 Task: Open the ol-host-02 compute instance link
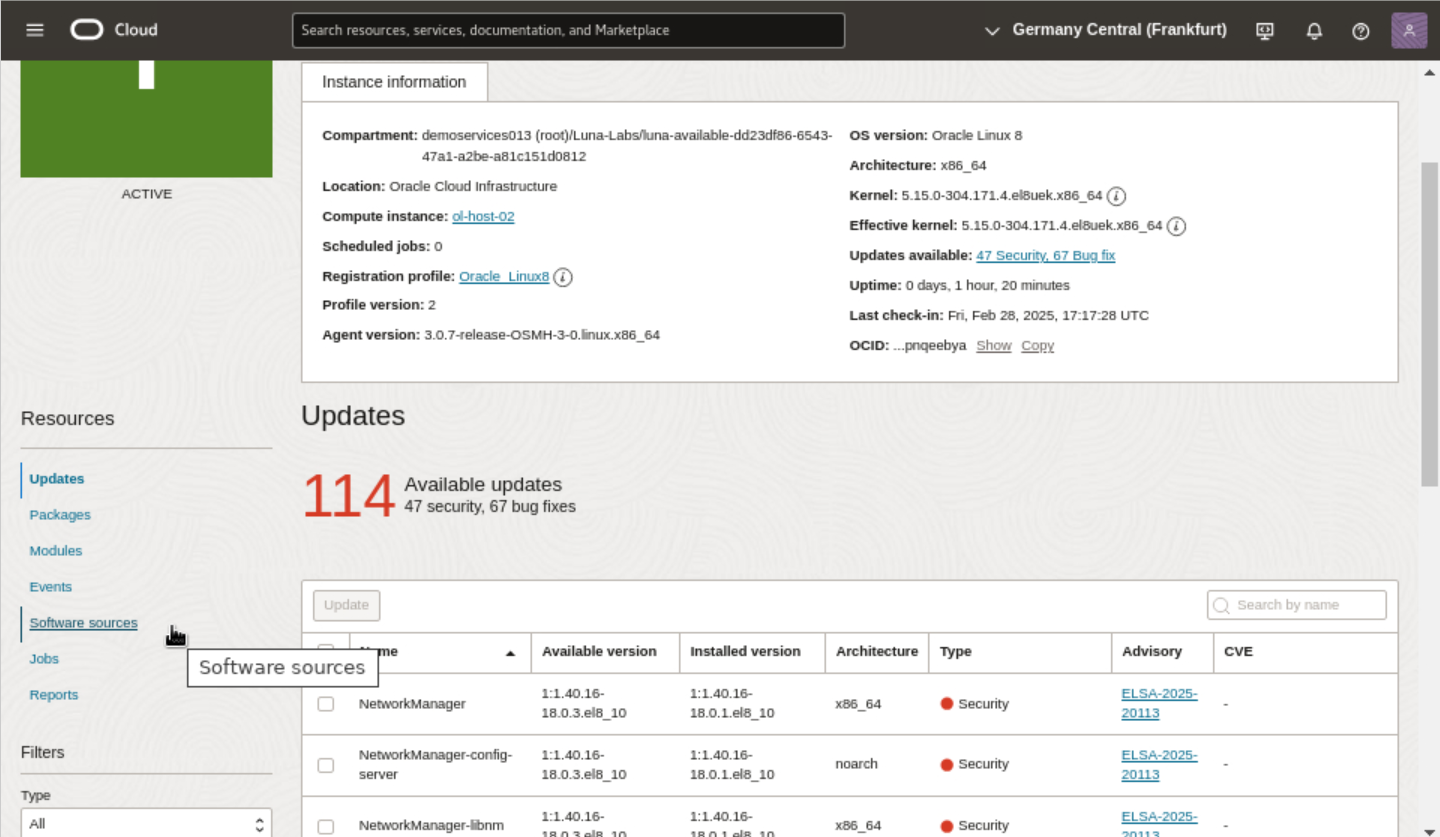[x=483, y=216]
